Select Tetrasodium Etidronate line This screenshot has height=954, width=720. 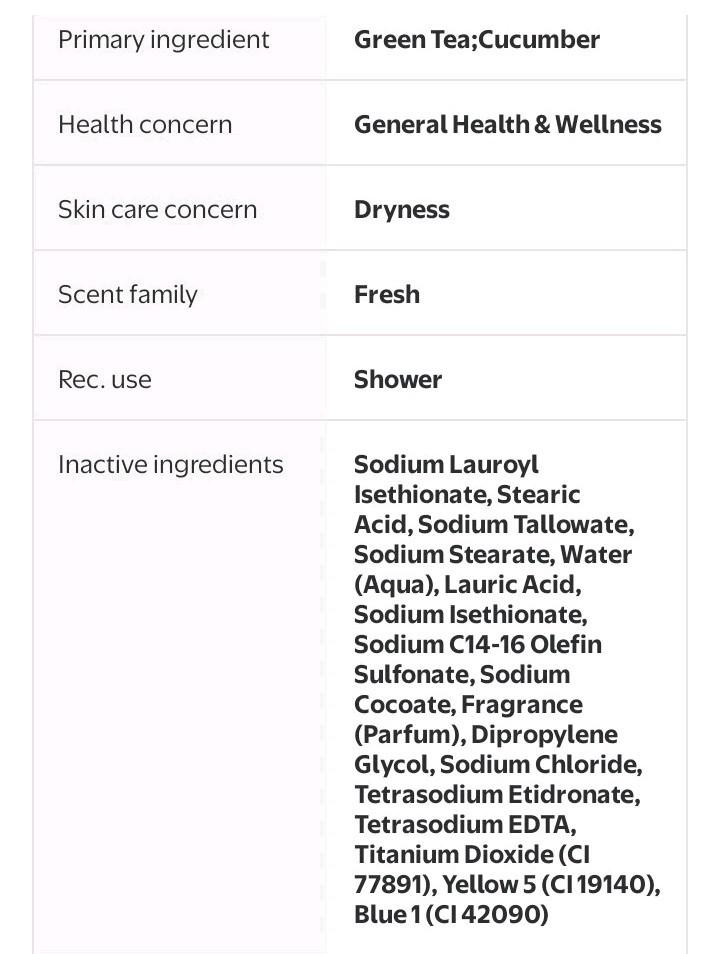[x=497, y=795]
